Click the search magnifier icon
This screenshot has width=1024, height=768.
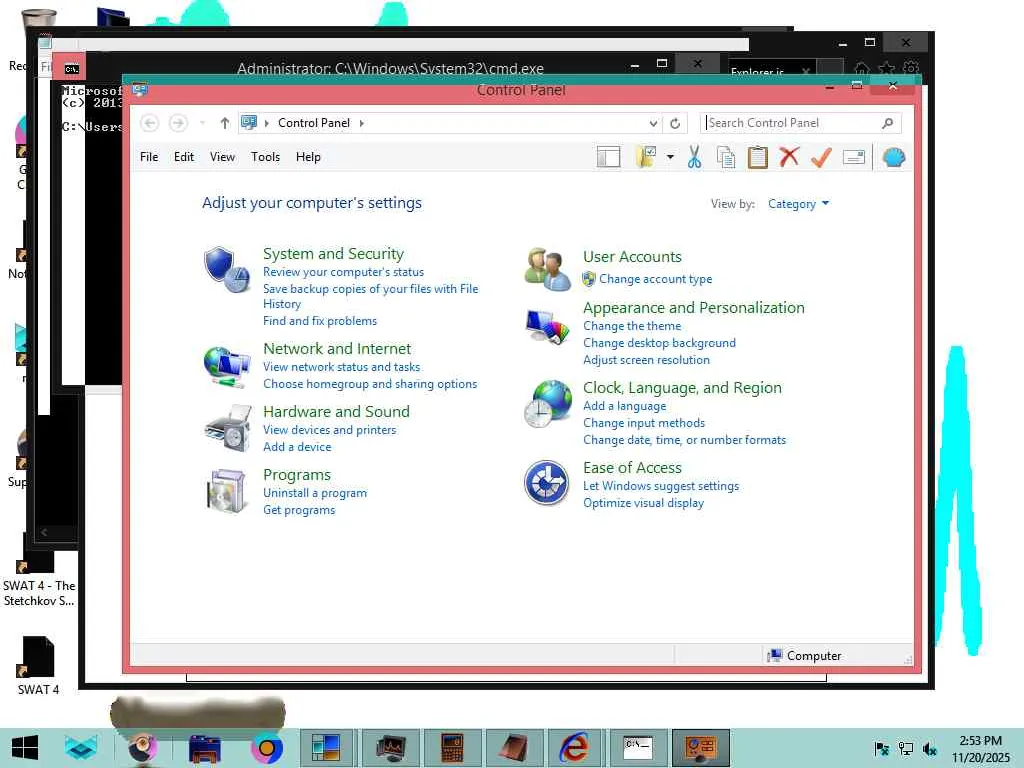[888, 123]
